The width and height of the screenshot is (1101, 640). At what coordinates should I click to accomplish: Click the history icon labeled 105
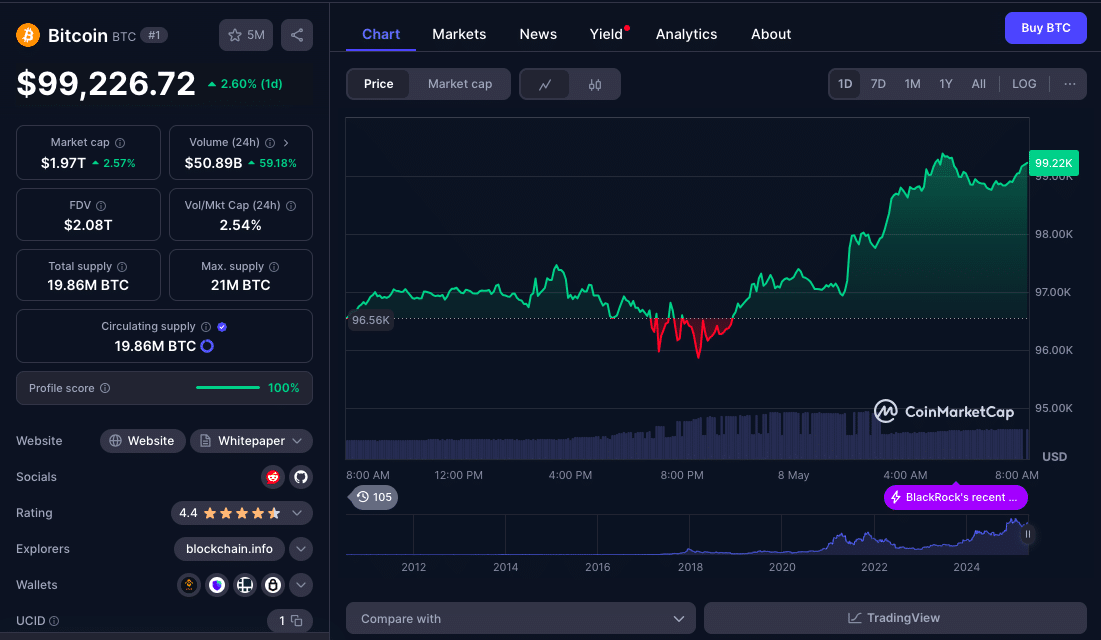(x=373, y=497)
